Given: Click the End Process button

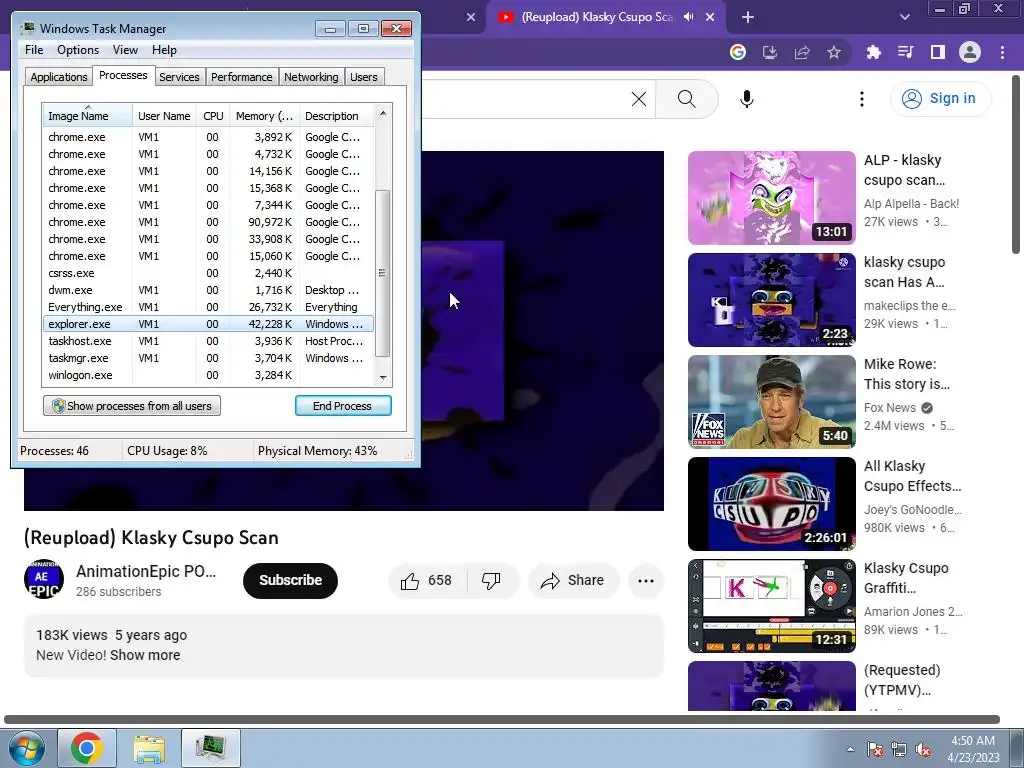Looking at the screenshot, I should pos(343,406).
